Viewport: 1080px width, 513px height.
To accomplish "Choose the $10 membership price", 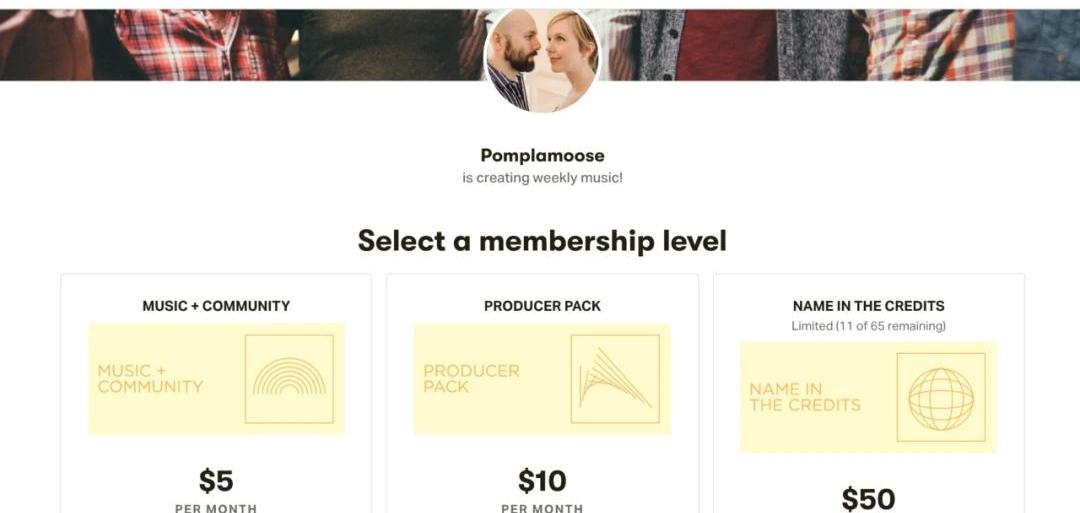I will click(x=542, y=481).
